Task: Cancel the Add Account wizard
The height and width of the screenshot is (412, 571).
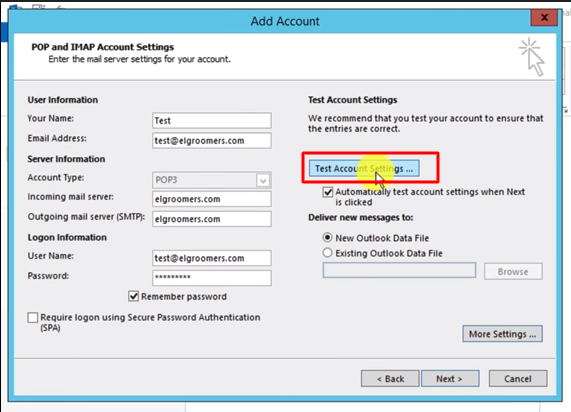Action: (x=517, y=379)
